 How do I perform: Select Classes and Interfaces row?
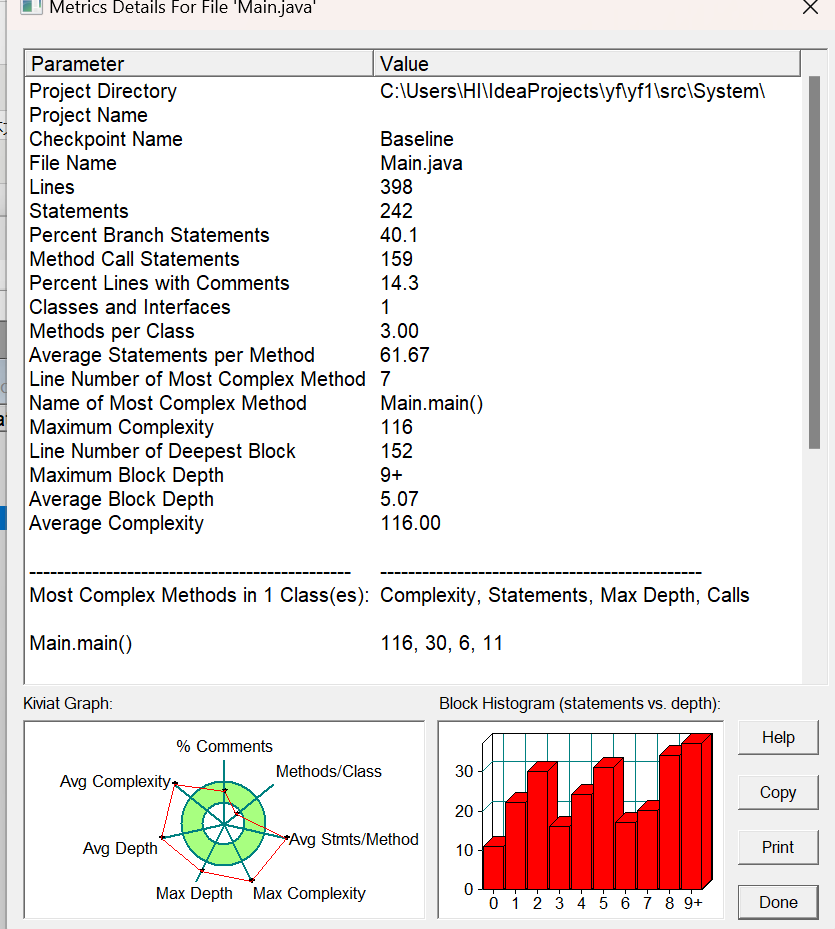click(x=412, y=307)
